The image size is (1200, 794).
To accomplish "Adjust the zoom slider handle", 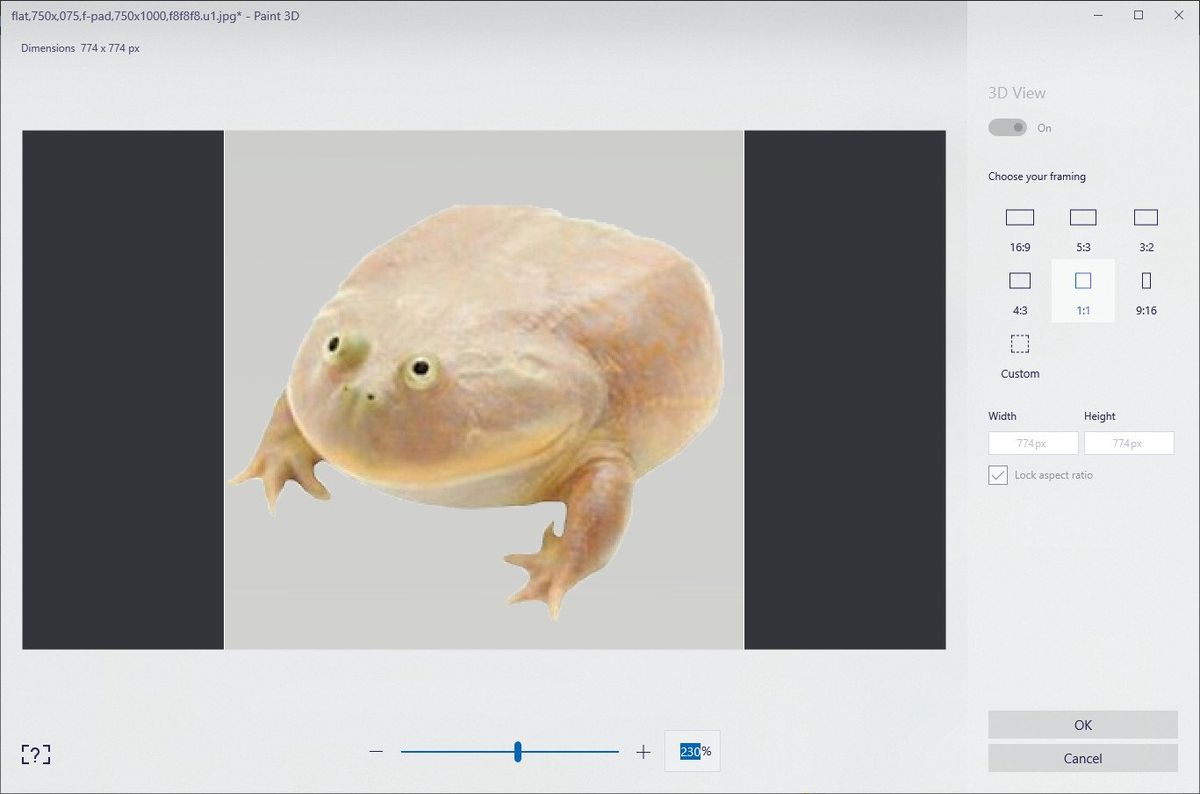I will (x=517, y=751).
